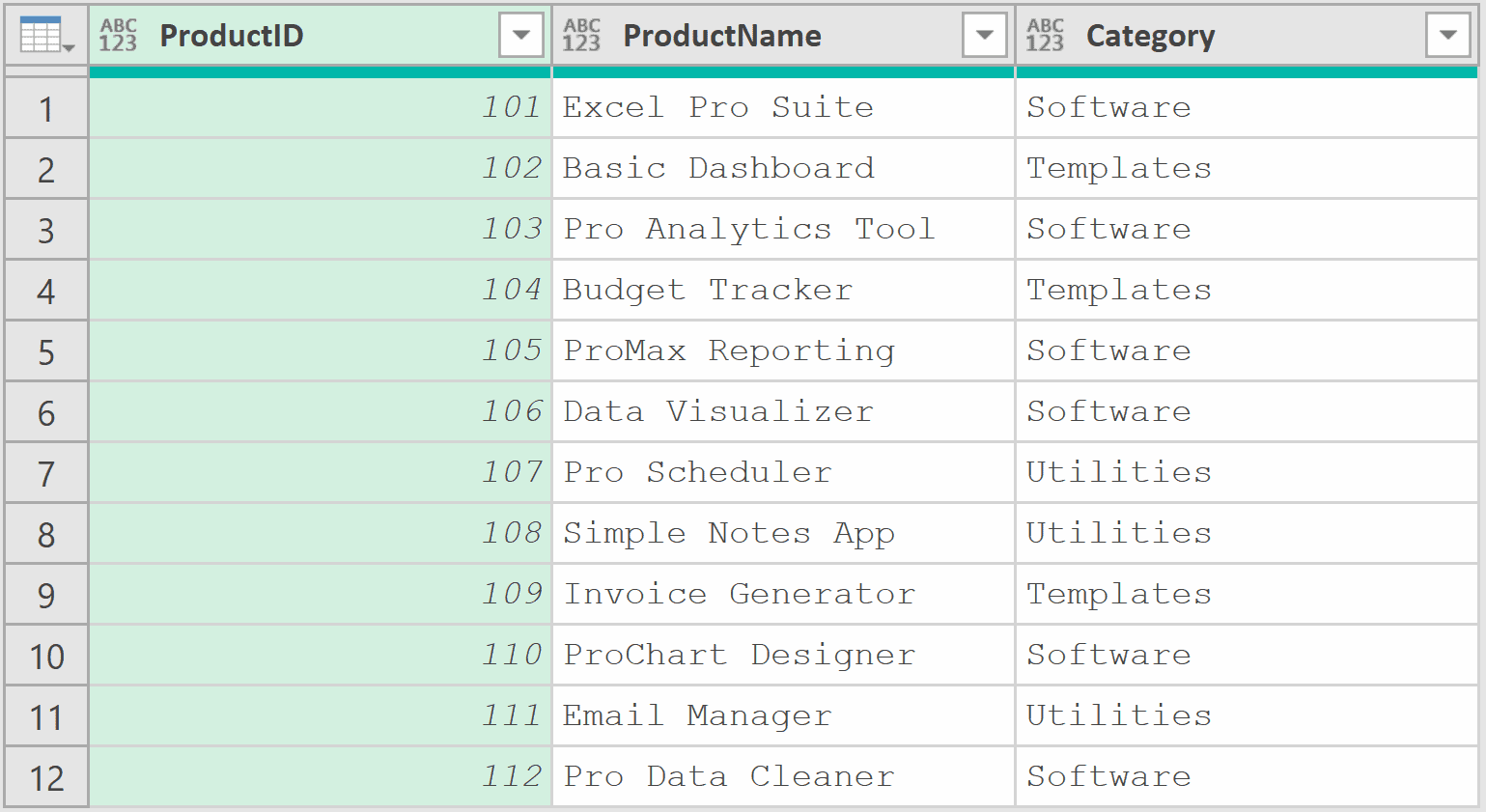Click the Email Manager cell

[697, 715]
